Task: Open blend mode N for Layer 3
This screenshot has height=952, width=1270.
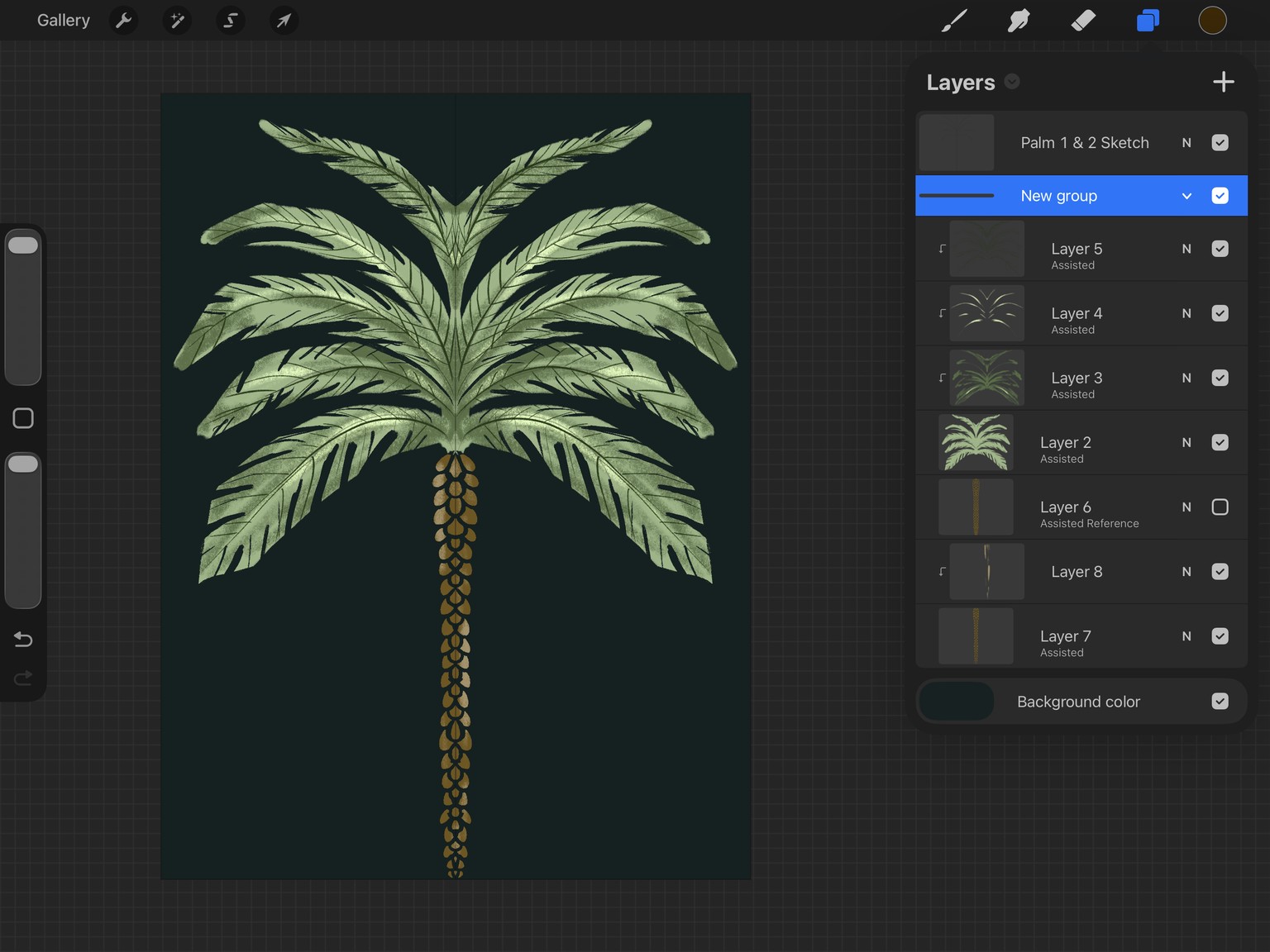Action: pos(1186,378)
